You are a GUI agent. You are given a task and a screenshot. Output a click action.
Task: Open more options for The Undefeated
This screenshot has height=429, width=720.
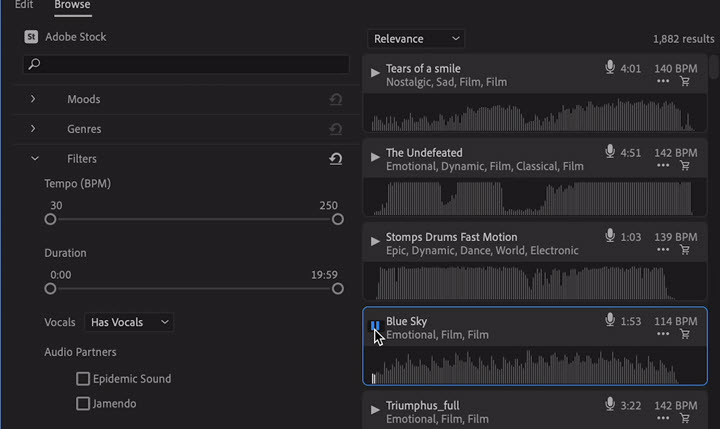[662, 166]
